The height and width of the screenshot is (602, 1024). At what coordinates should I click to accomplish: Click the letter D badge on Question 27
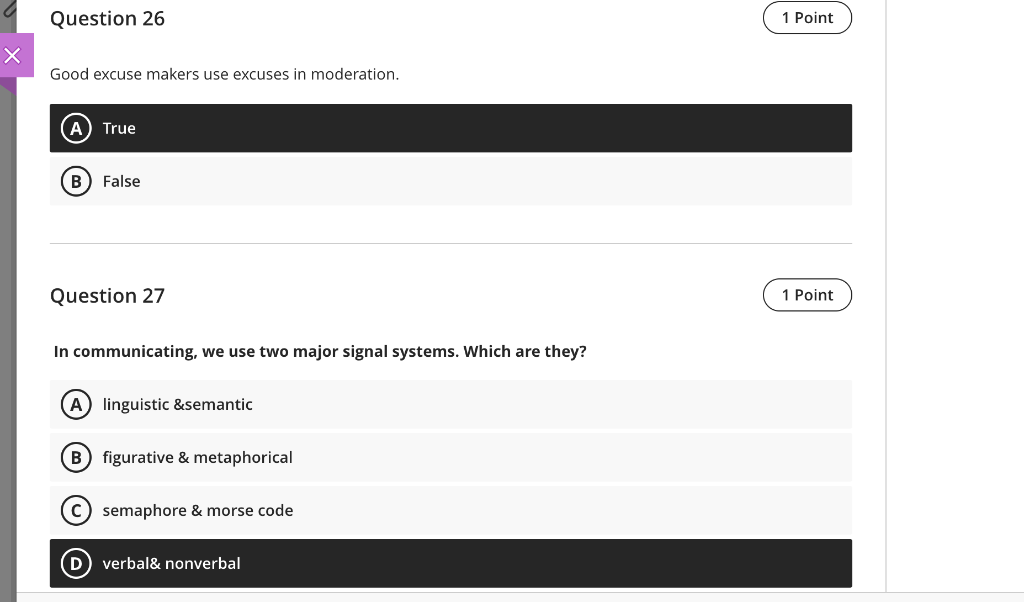click(76, 563)
